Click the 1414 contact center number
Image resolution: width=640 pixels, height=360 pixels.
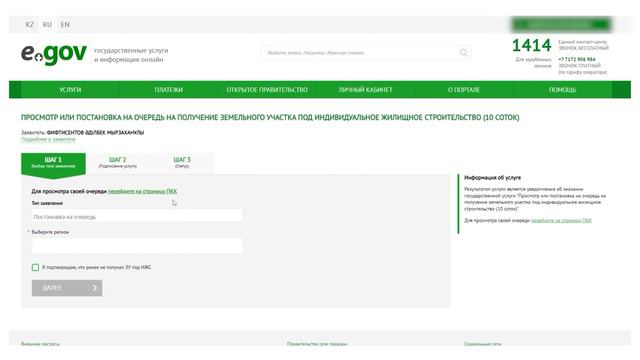[x=531, y=45]
